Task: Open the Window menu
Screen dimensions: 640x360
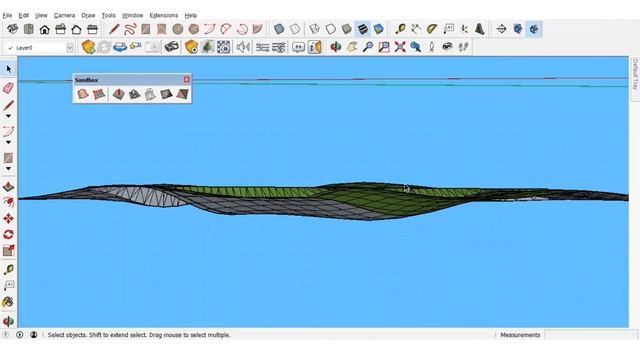Action: pyautogui.click(x=133, y=15)
